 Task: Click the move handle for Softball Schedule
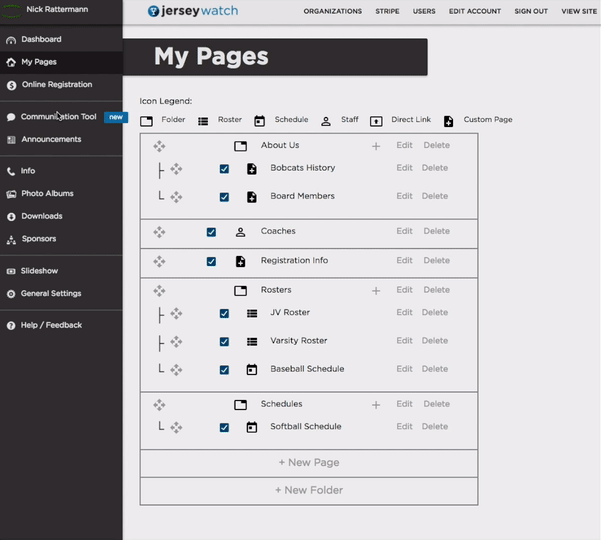[x=176, y=427]
